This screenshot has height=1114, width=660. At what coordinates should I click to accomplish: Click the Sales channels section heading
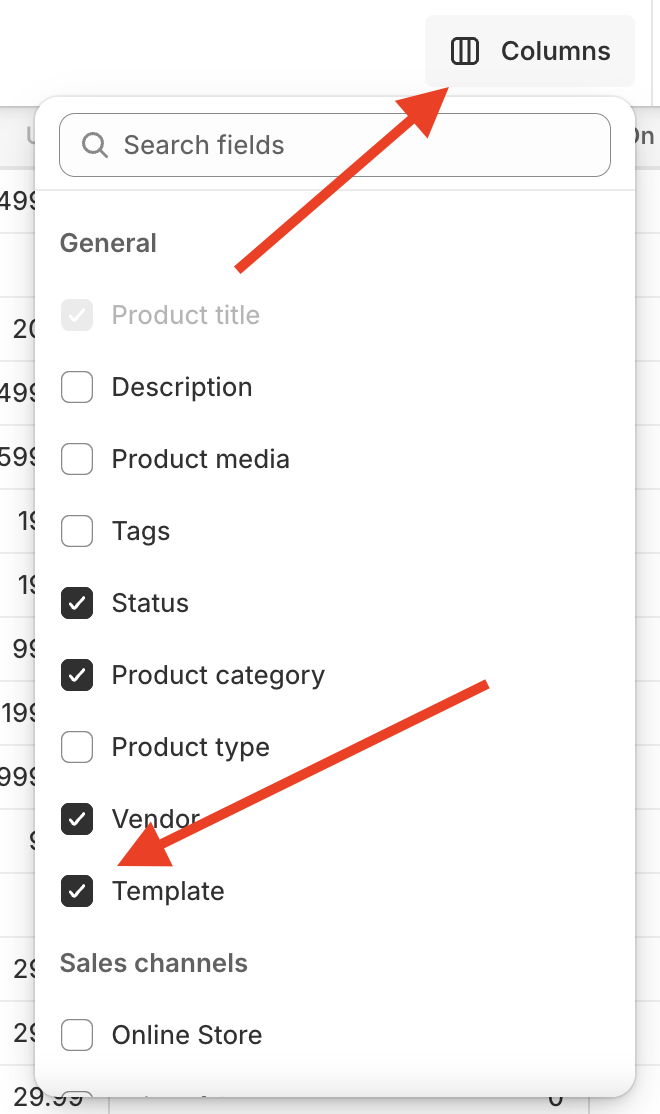pyautogui.click(x=154, y=963)
